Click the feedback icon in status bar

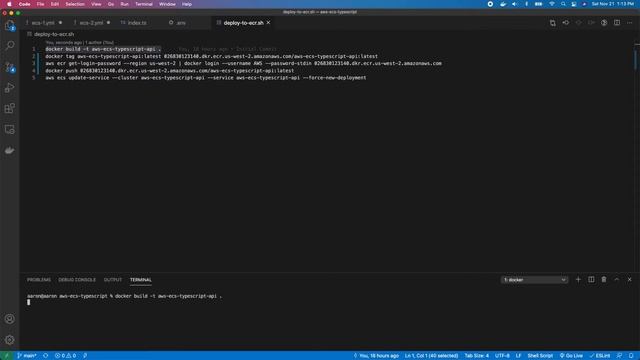click(x=619, y=356)
